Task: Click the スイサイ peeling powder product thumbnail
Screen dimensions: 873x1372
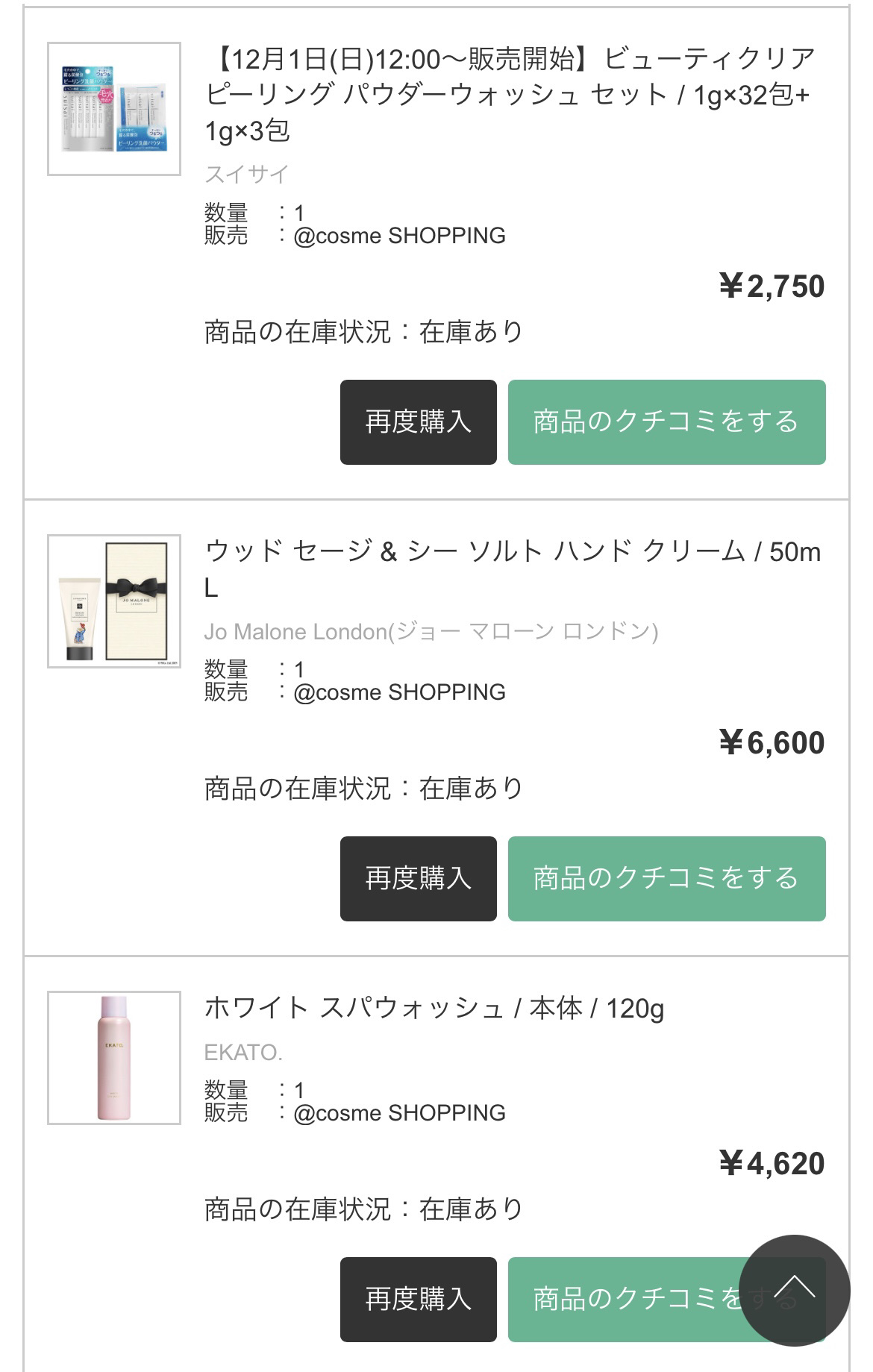Action: [x=113, y=108]
